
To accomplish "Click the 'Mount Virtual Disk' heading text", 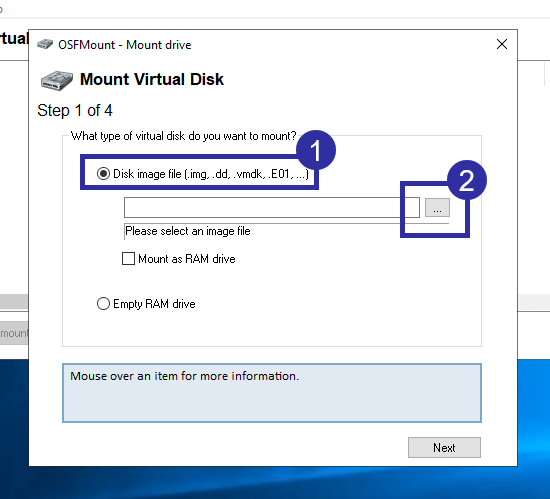I will (x=152, y=79).
